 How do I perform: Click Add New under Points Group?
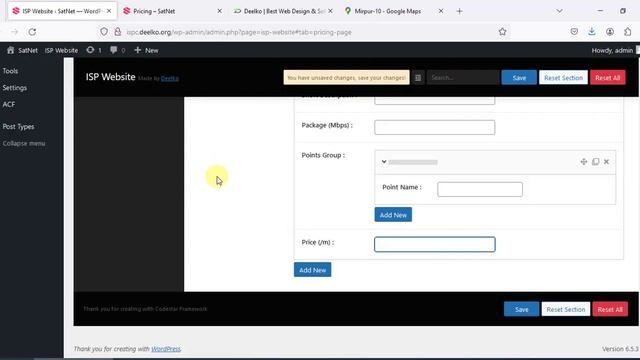tap(393, 215)
